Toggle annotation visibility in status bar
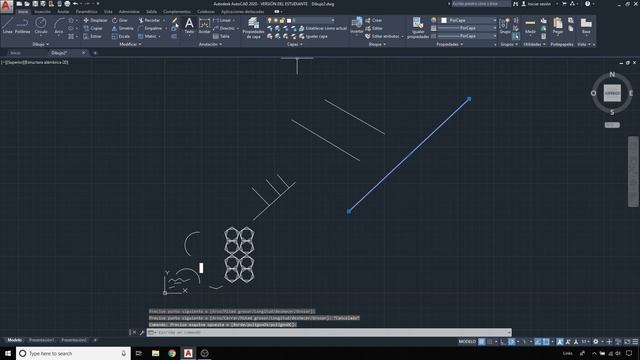This screenshot has height=360, width=640. (560, 342)
